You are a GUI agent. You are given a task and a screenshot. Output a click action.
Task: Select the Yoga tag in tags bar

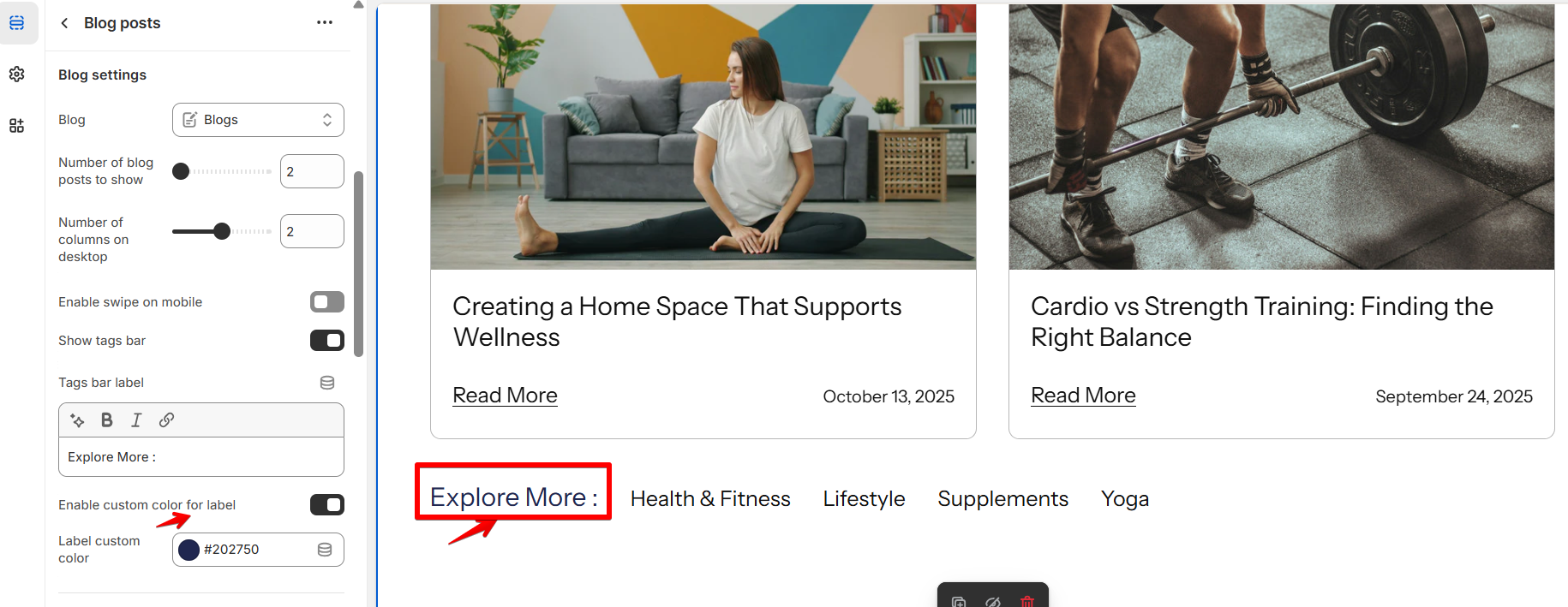[1125, 498]
